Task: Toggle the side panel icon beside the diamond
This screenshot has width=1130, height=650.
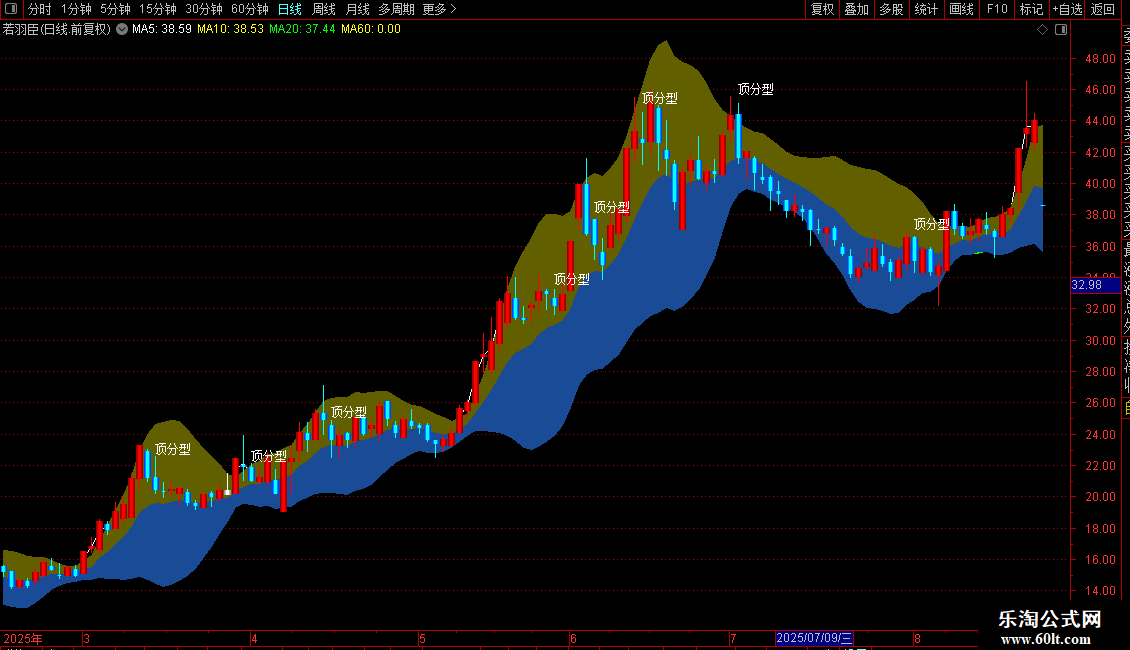Action: [1061, 30]
